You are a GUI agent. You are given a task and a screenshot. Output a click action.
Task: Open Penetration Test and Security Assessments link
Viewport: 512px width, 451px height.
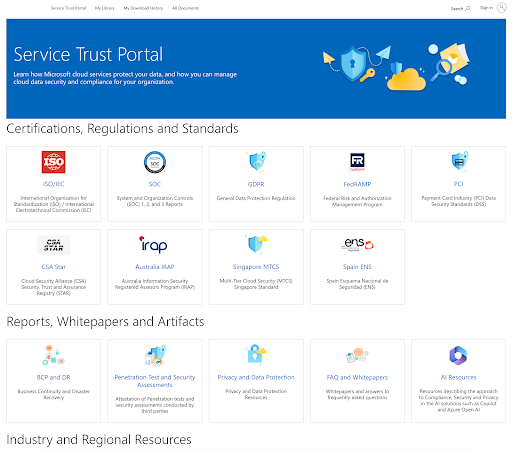(x=155, y=381)
